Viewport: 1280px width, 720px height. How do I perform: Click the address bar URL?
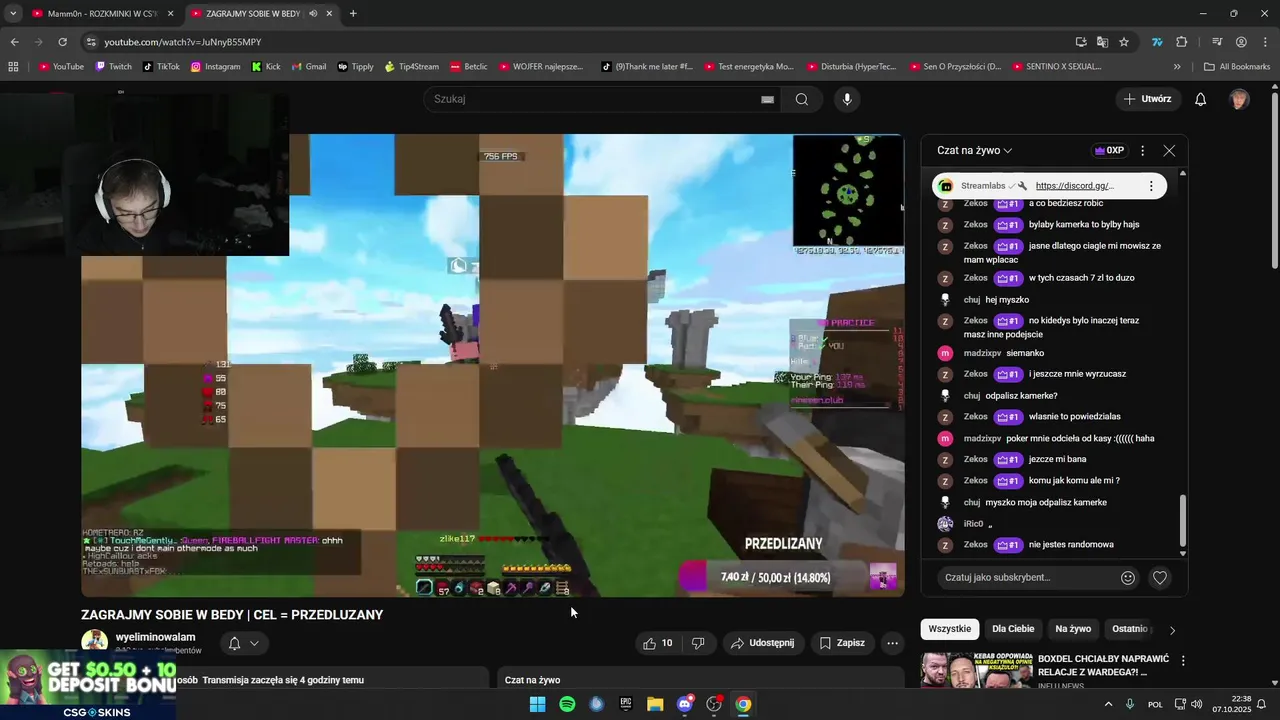point(183,42)
